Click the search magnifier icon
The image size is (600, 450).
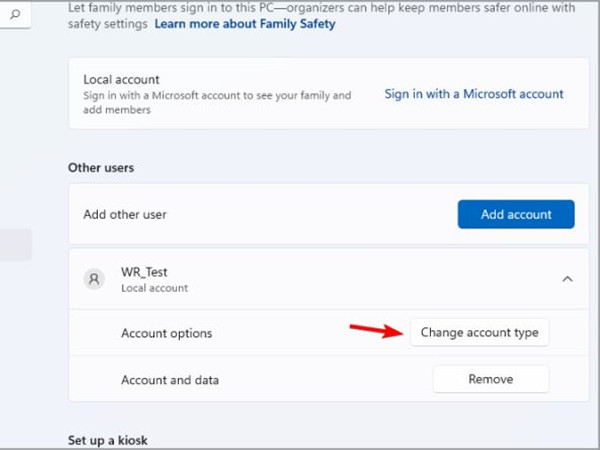pos(15,15)
